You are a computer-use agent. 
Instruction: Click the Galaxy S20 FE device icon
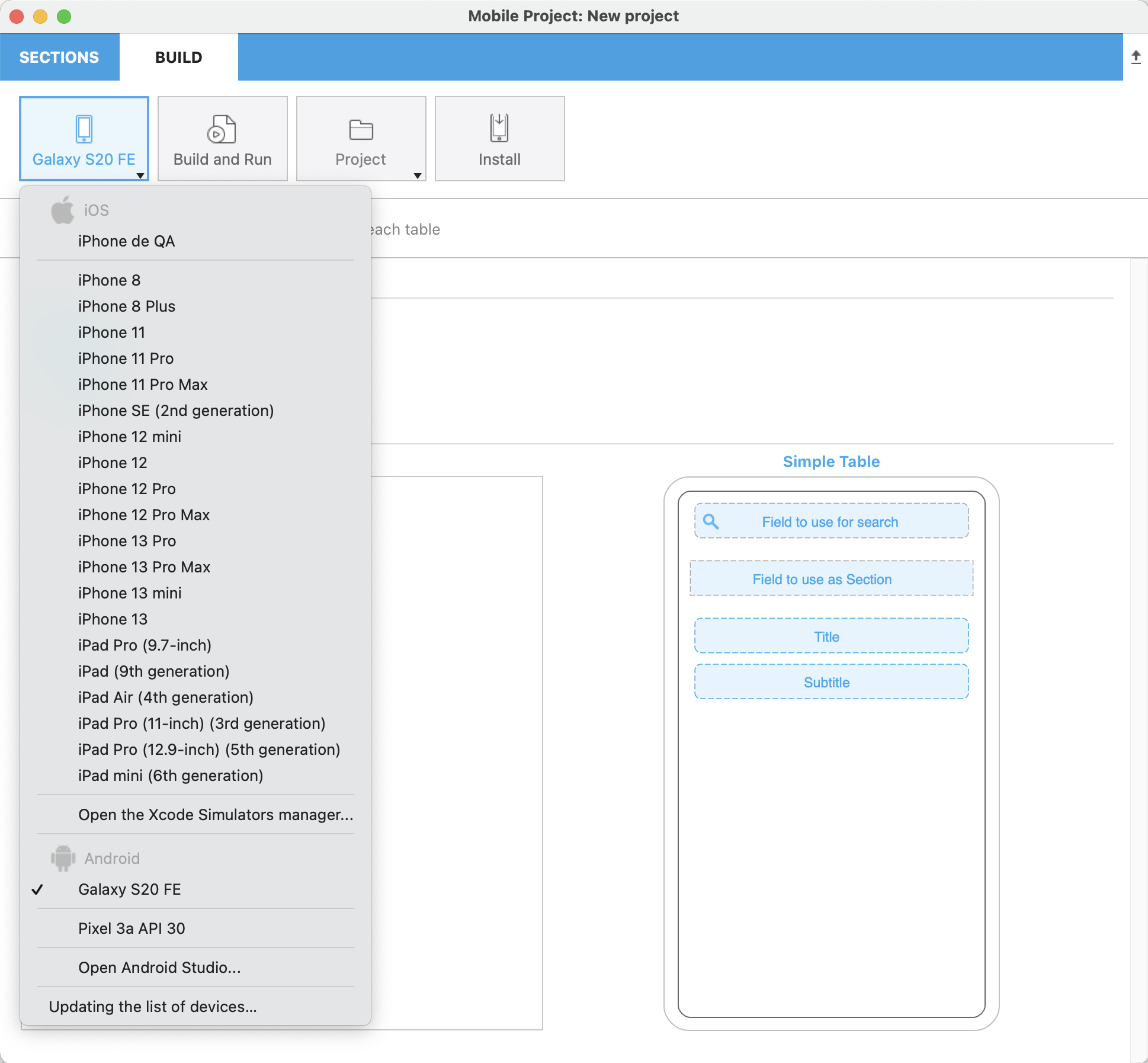84,129
